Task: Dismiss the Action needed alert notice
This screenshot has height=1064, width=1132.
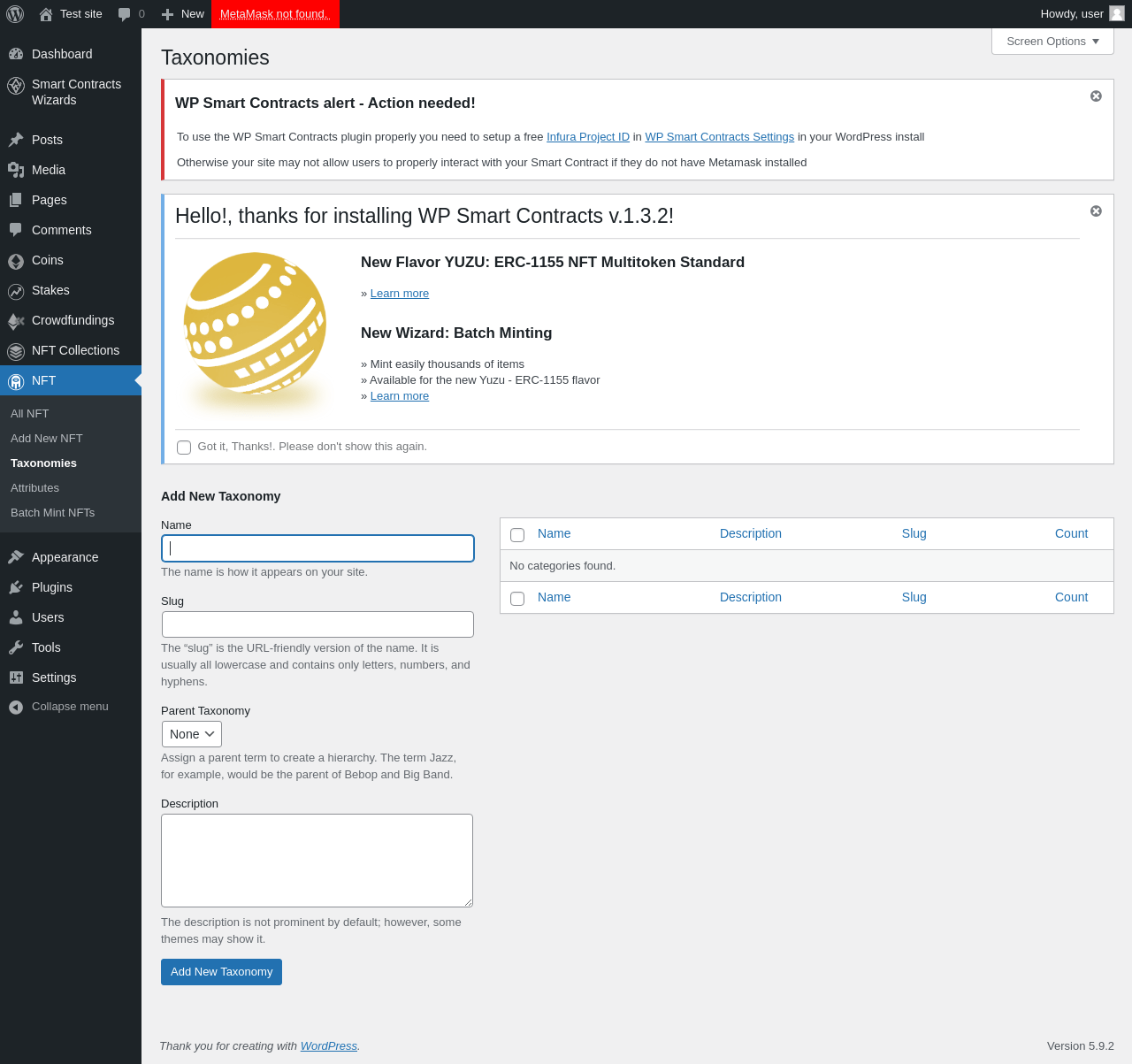Action: (1096, 96)
